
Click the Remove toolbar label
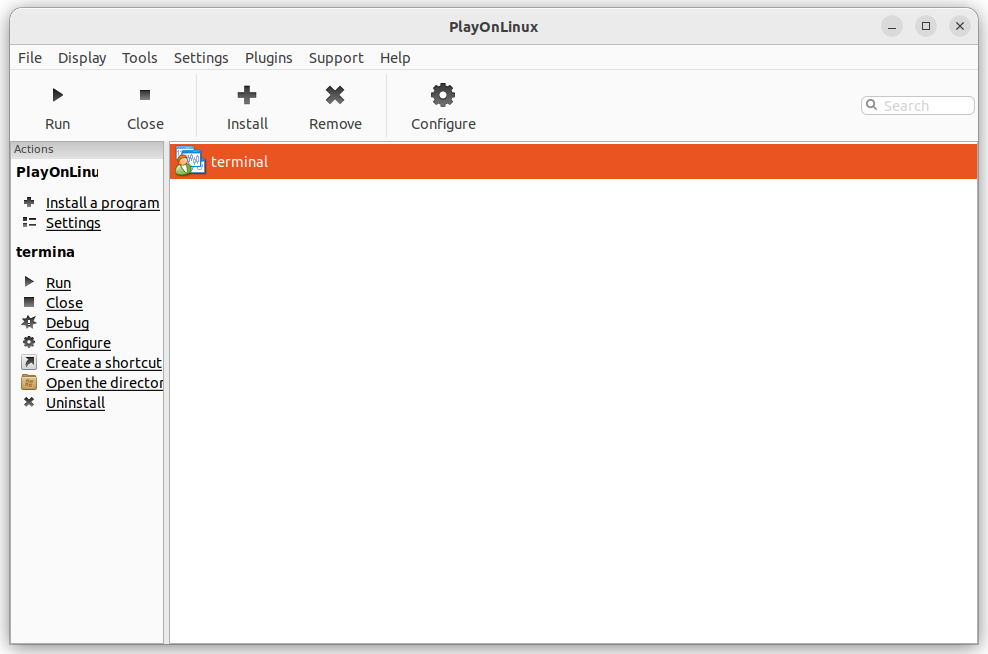click(335, 124)
